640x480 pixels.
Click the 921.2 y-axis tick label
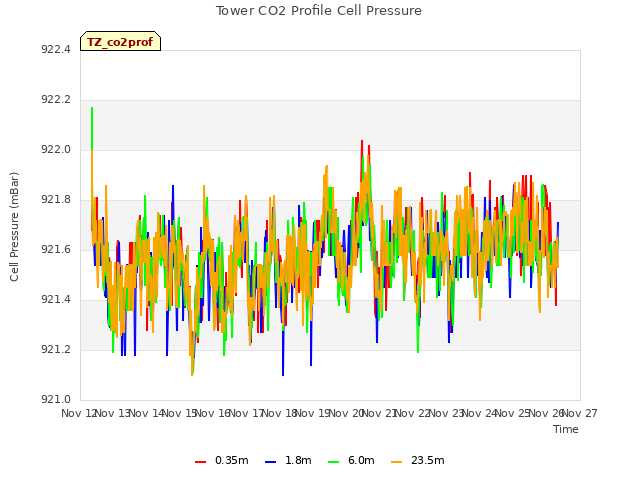pyautogui.click(x=56, y=349)
